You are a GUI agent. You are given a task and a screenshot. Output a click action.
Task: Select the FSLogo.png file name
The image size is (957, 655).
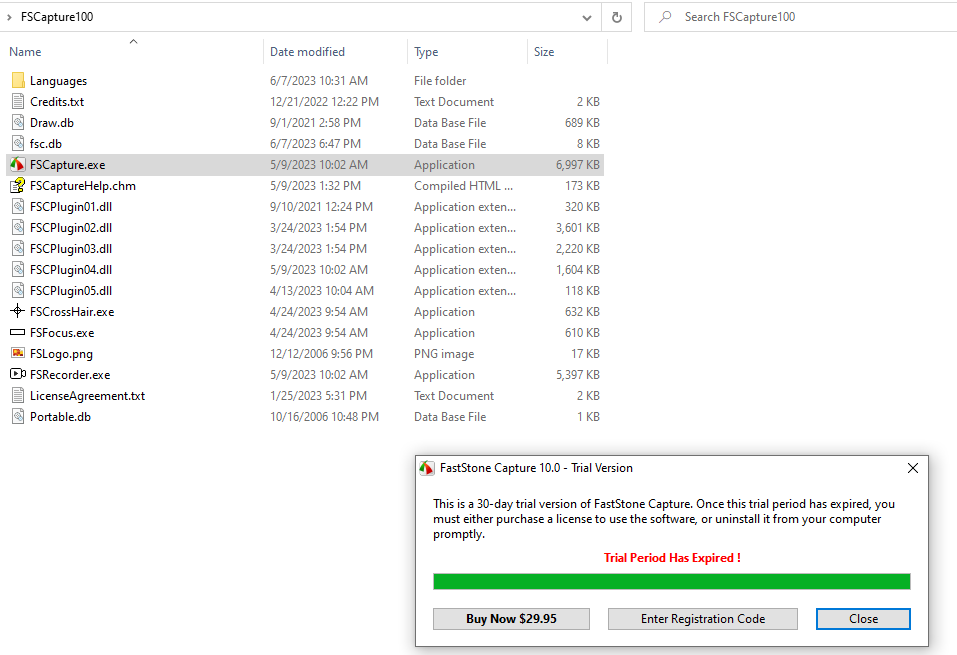[x=61, y=353]
